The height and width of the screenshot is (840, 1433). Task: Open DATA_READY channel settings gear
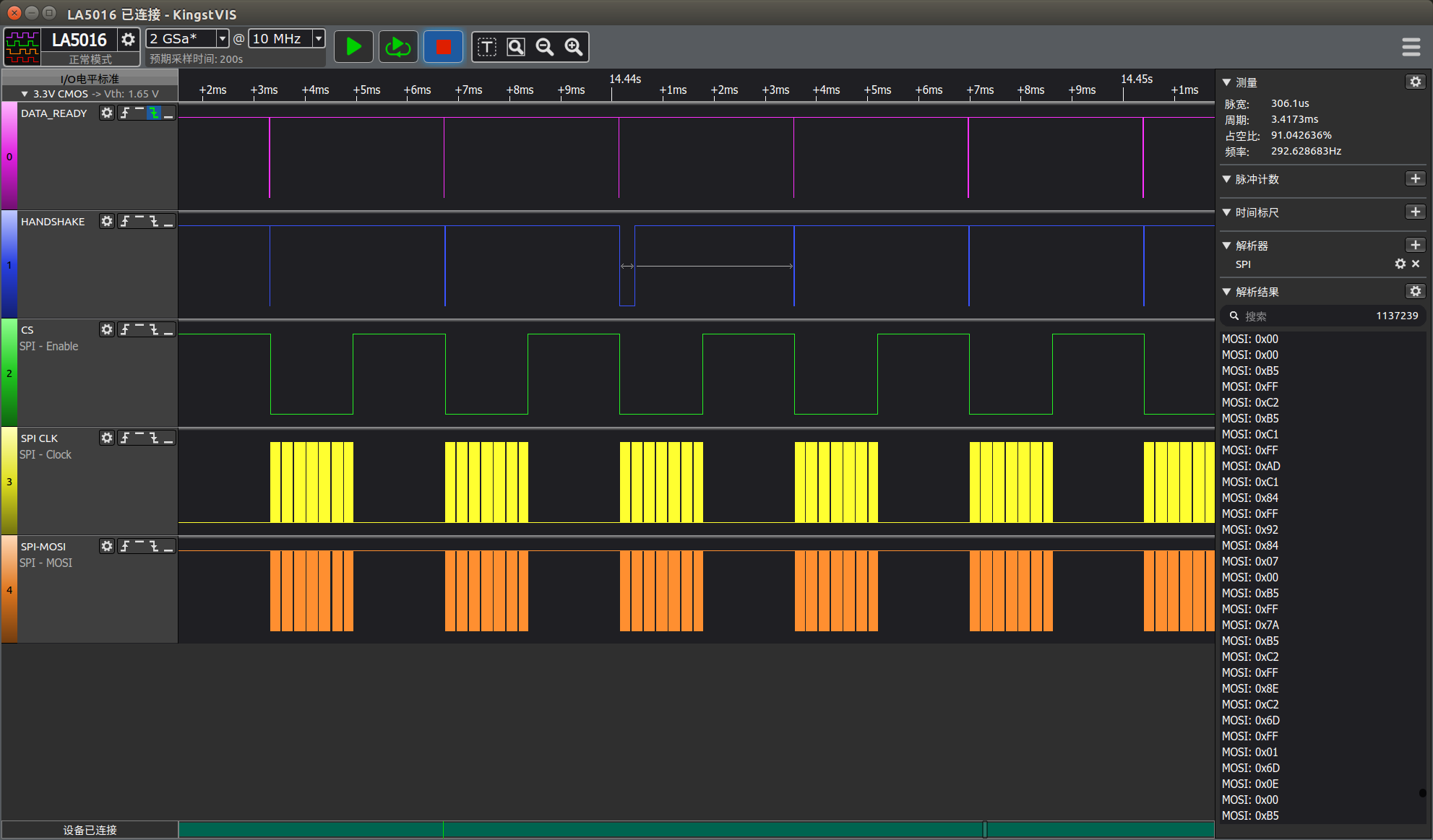pyautogui.click(x=107, y=113)
